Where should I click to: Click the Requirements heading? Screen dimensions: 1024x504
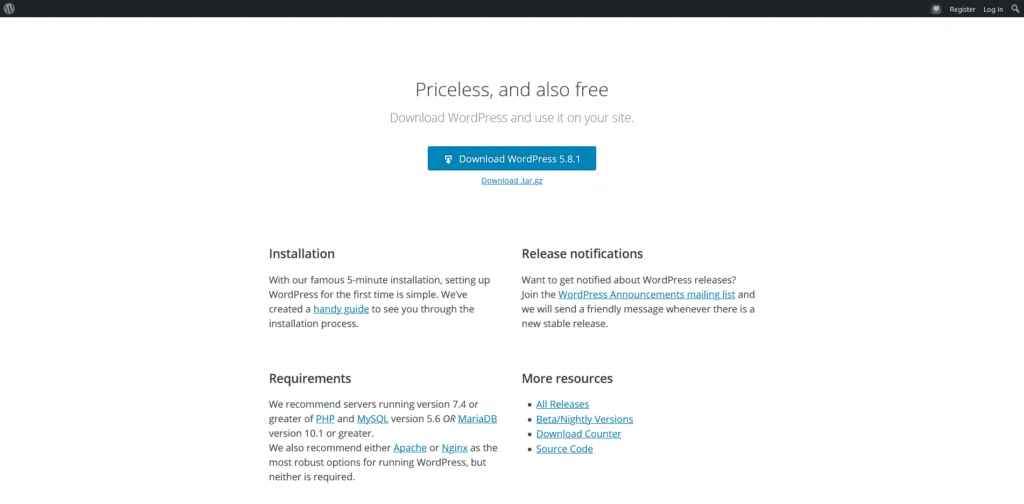(x=310, y=379)
